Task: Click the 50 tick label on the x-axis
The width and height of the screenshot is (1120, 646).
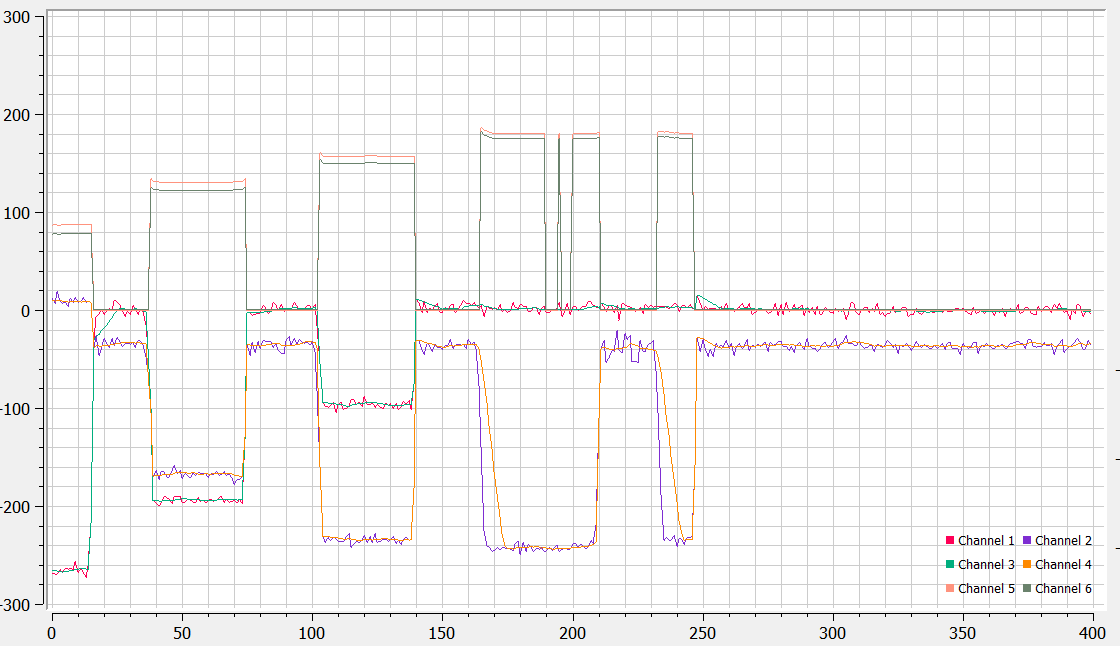Action: tap(182, 633)
